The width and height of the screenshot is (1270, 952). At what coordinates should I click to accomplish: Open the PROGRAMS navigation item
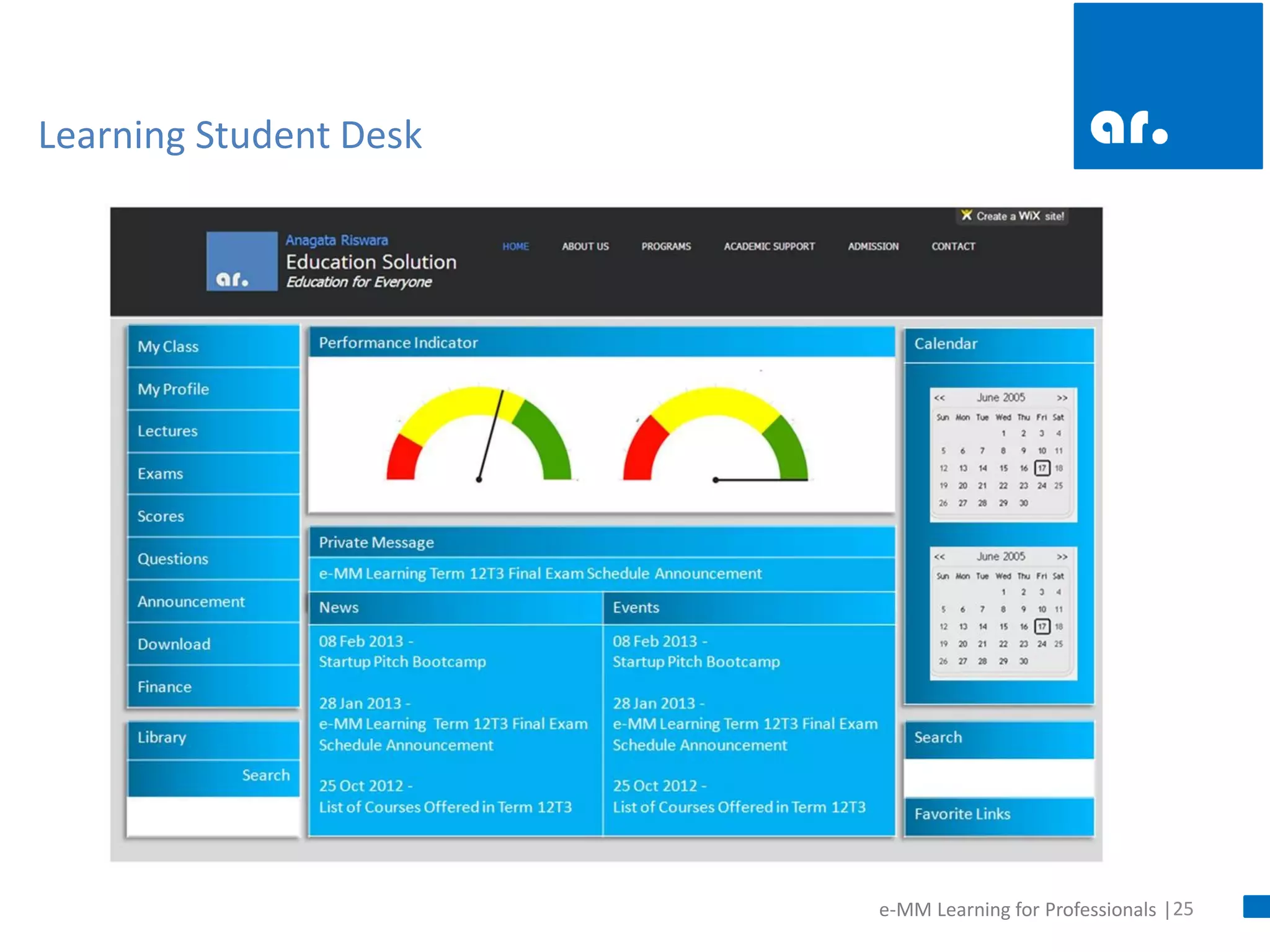click(x=666, y=246)
